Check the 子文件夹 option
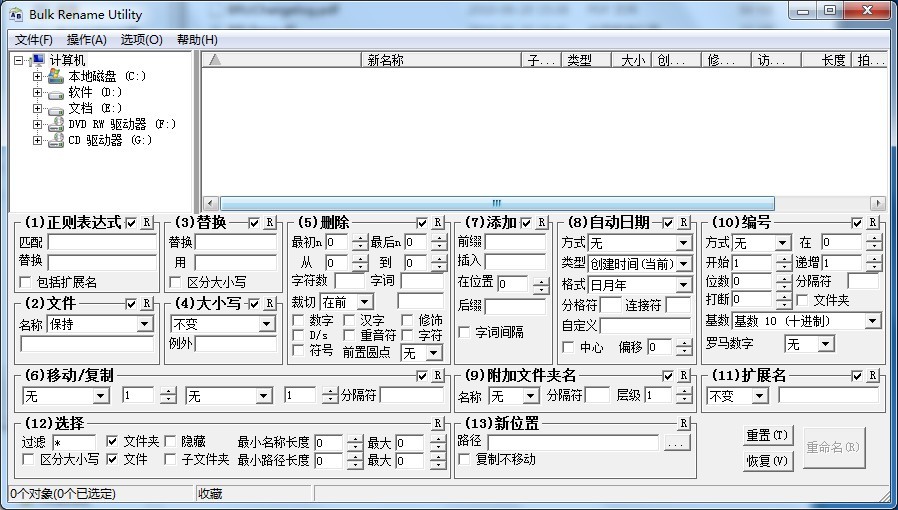The width and height of the screenshot is (898, 510). [169, 460]
